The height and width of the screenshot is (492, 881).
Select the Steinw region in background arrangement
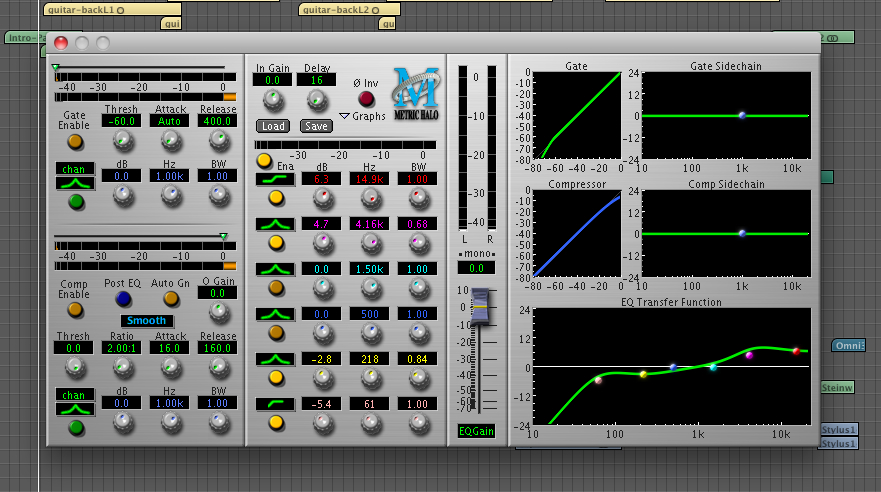[x=837, y=388]
